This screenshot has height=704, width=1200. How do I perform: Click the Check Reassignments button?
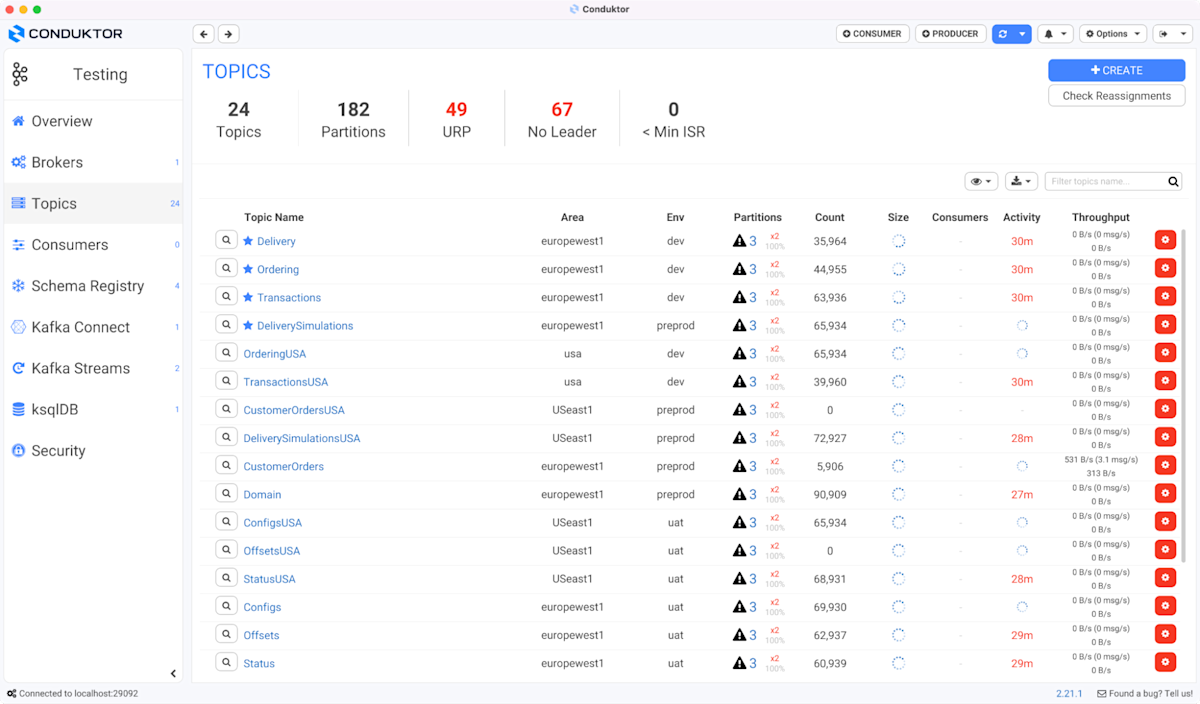(x=1116, y=96)
